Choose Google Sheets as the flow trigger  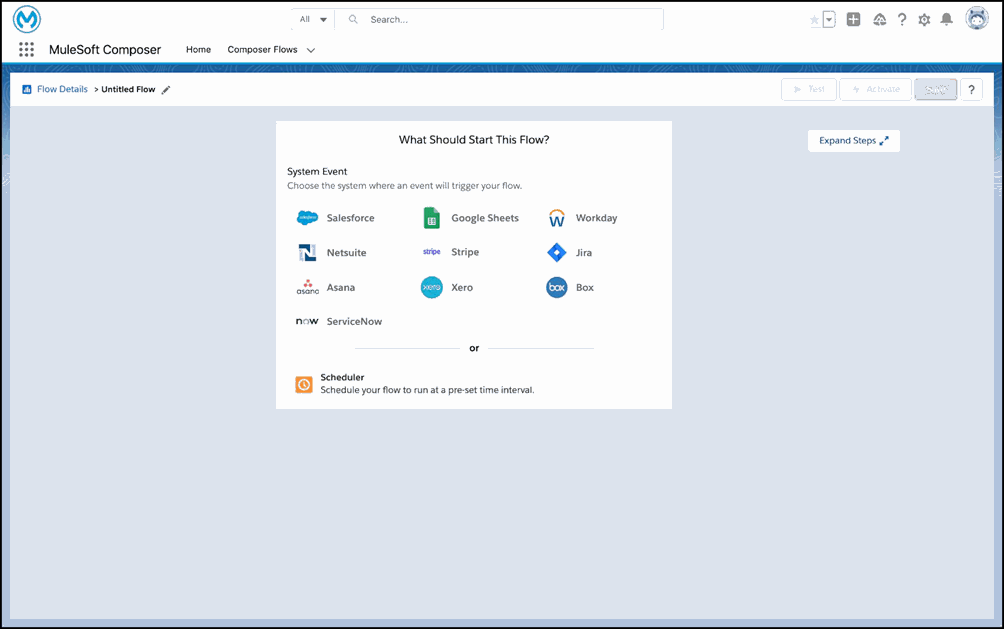432,218
